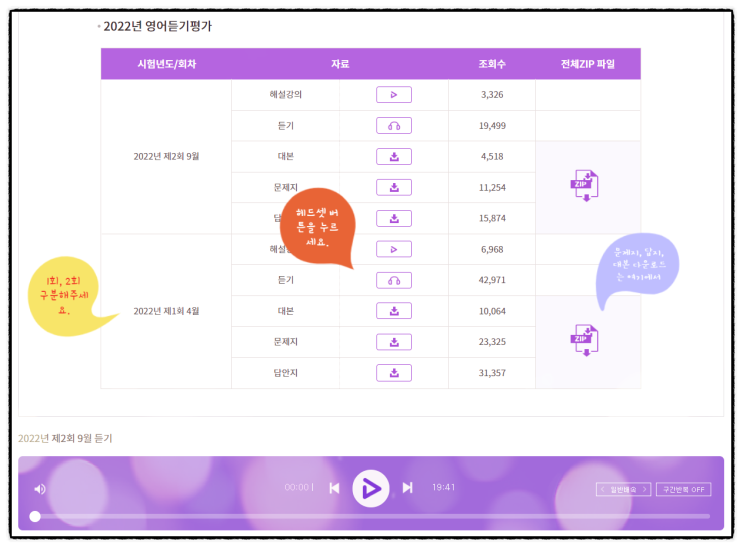Download the 문제지 for 2022년 제1회 4월

[394, 342]
